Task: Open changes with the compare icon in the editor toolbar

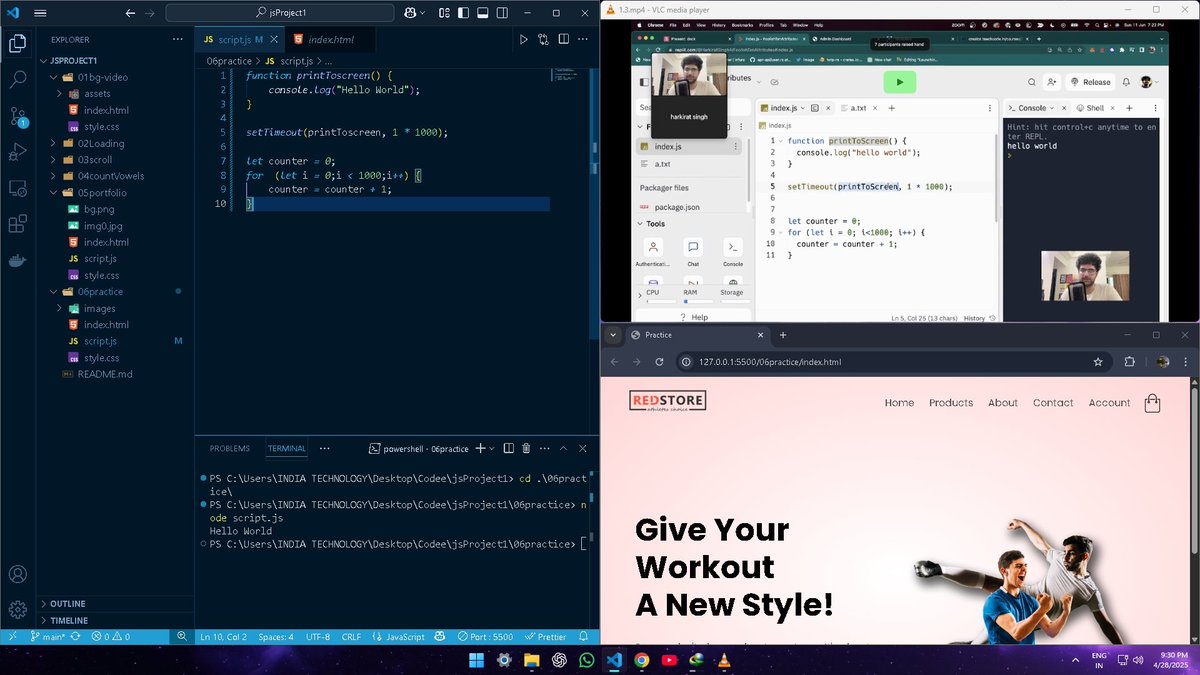Action: coord(543,39)
